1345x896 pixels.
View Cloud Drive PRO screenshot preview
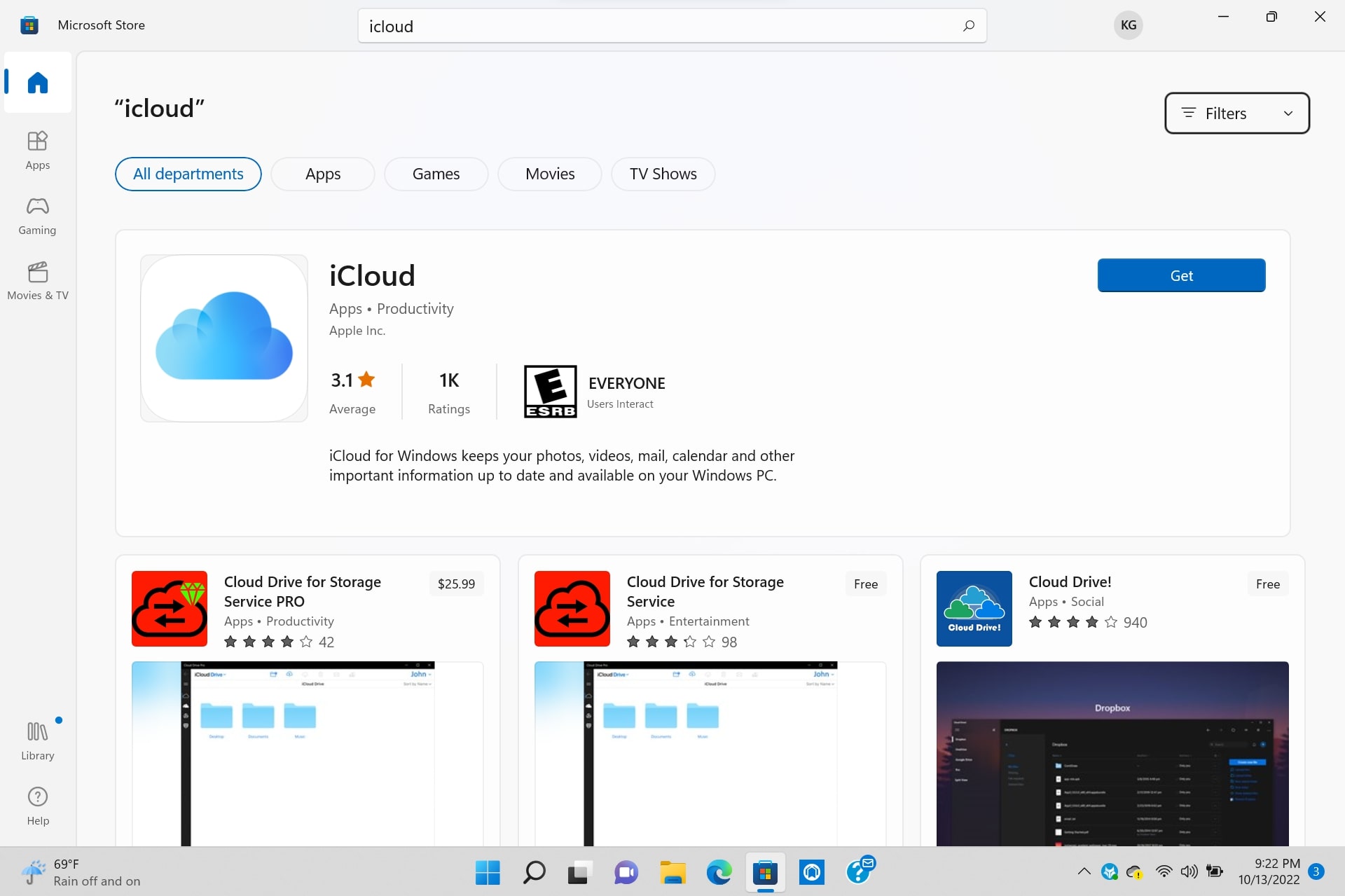pyautogui.click(x=308, y=753)
